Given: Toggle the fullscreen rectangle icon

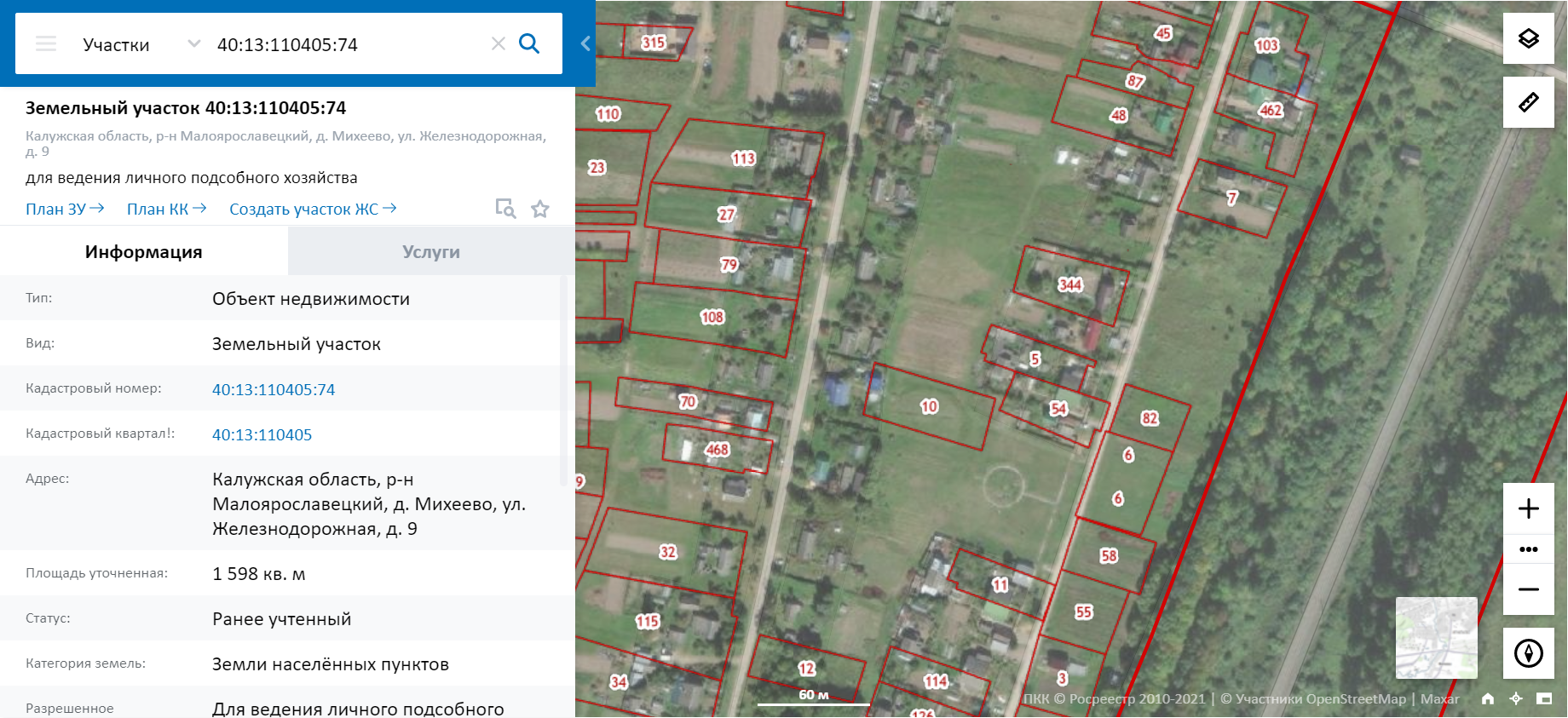Looking at the screenshot, I should pyautogui.click(x=1544, y=698).
